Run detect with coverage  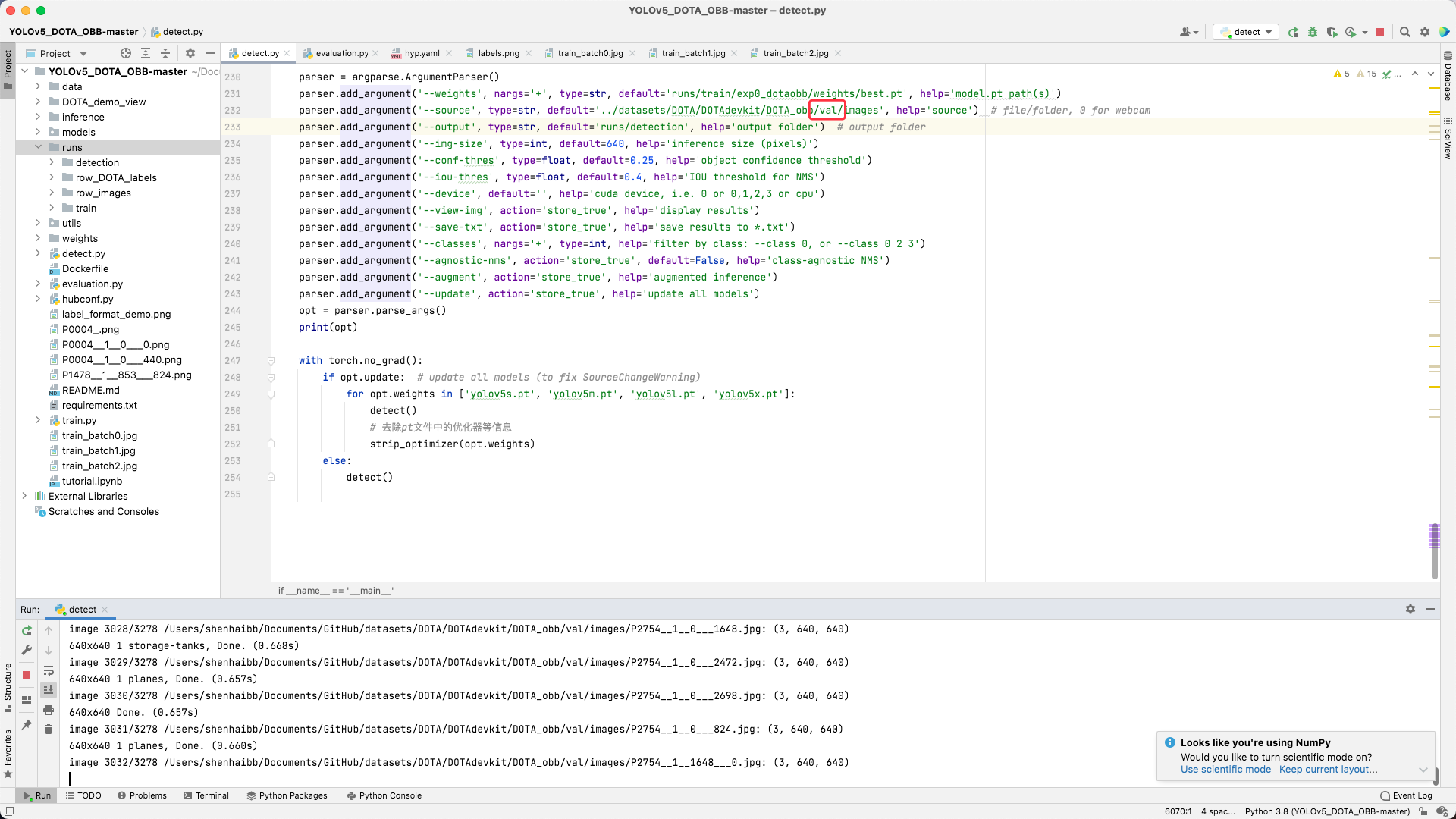[x=1332, y=32]
